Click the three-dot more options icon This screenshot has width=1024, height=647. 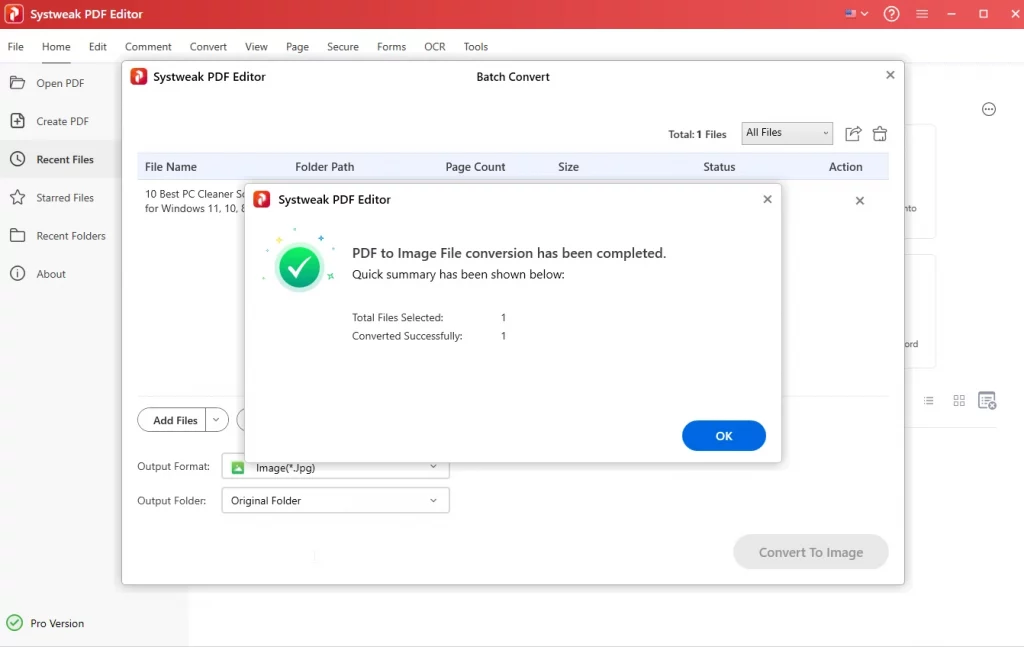[989, 109]
